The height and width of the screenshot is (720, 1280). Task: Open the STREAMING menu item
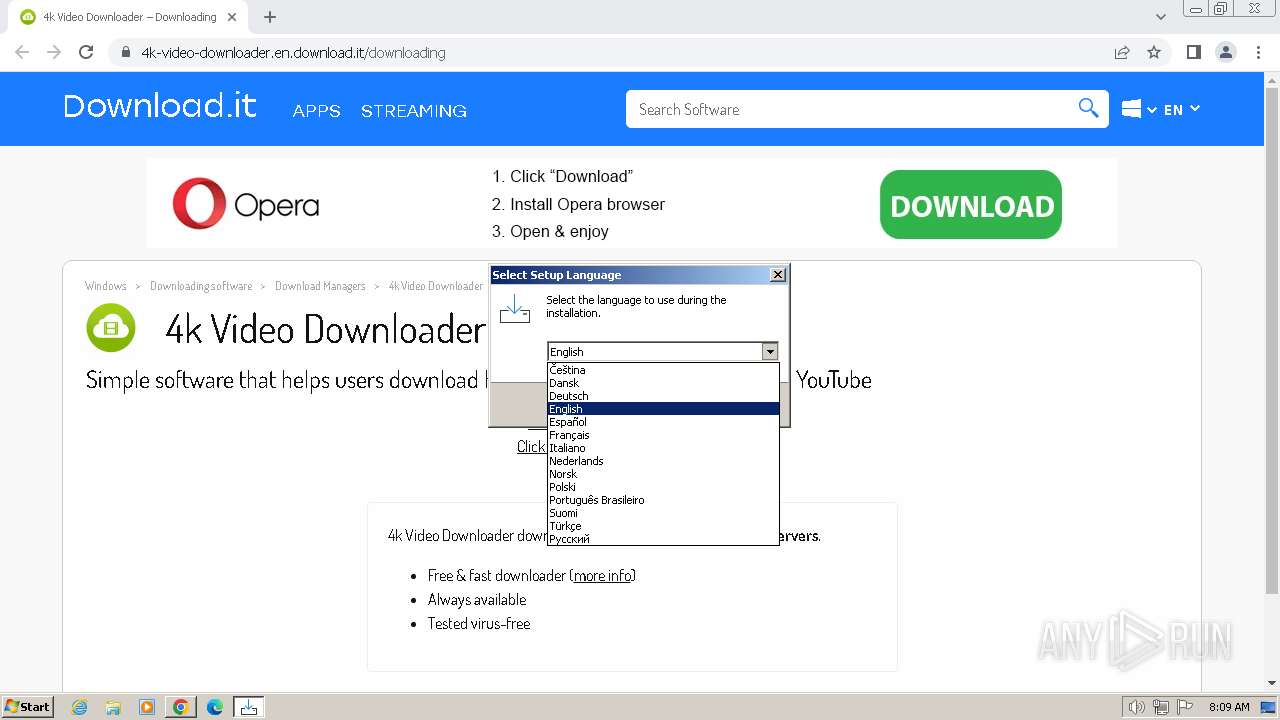[414, 111]
